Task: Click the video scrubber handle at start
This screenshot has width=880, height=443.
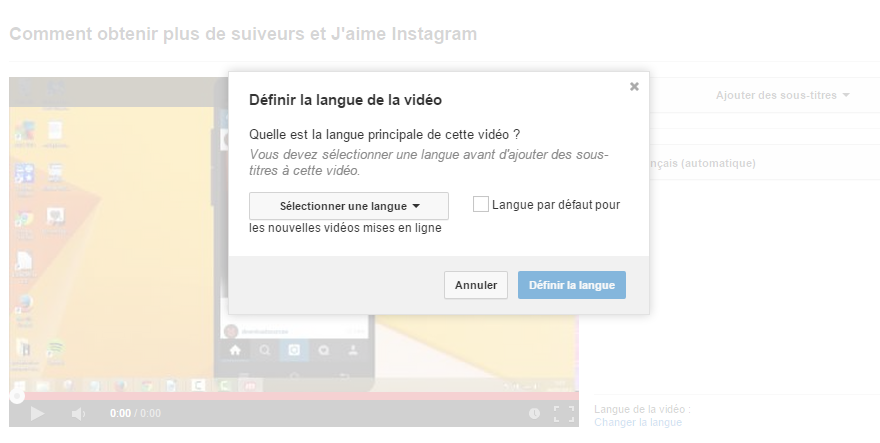Action: [x=17, y=396]
